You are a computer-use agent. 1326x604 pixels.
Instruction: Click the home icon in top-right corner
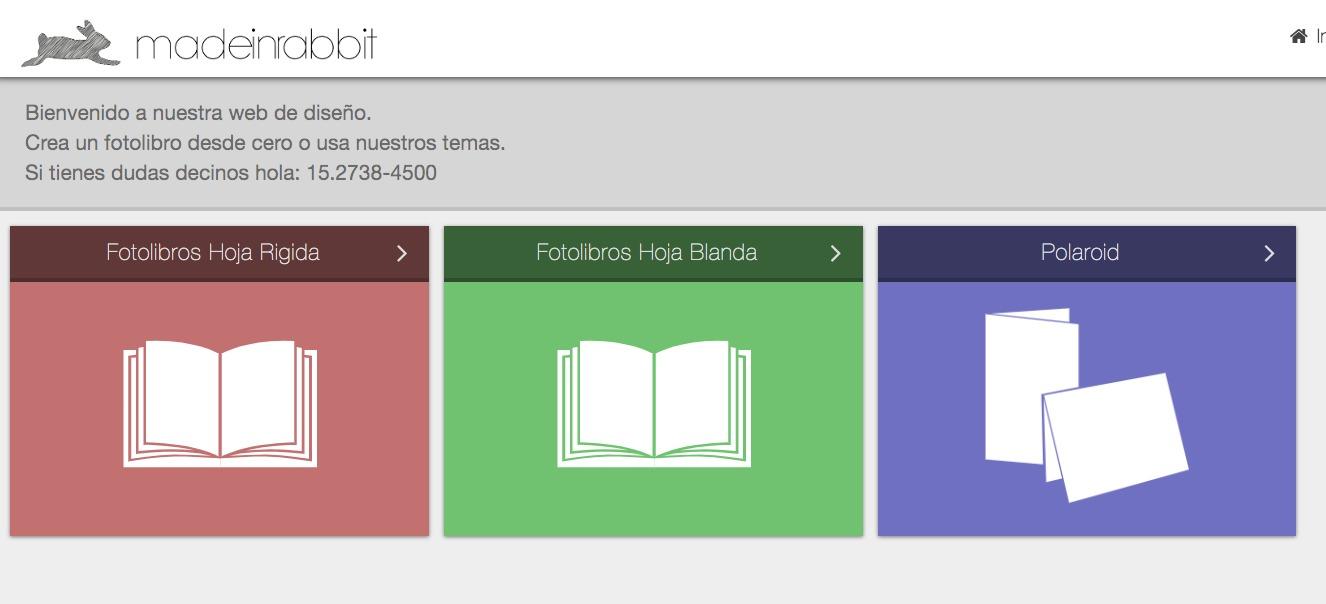[x=1298, y=37]
